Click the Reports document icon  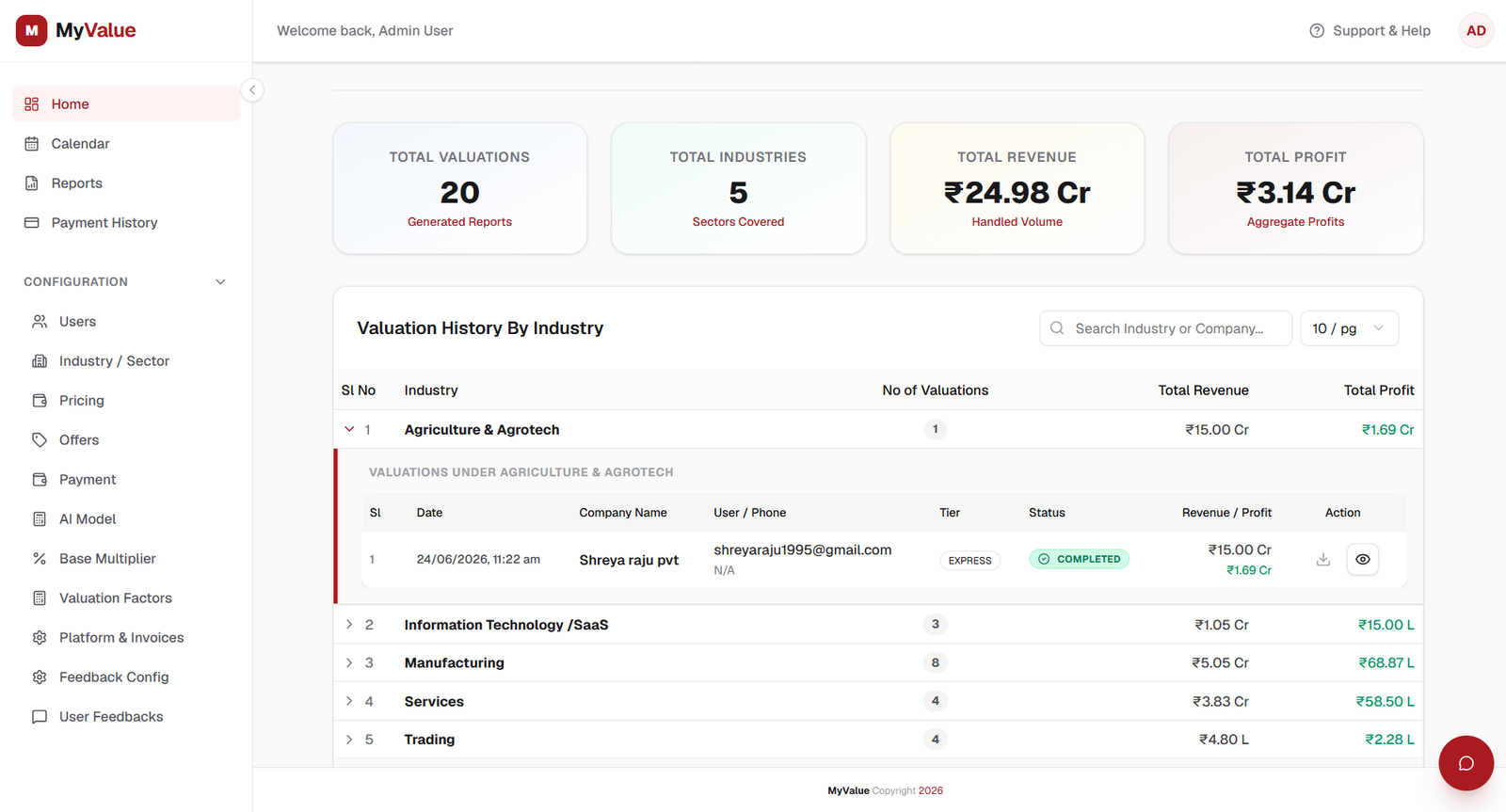point(32,183)
